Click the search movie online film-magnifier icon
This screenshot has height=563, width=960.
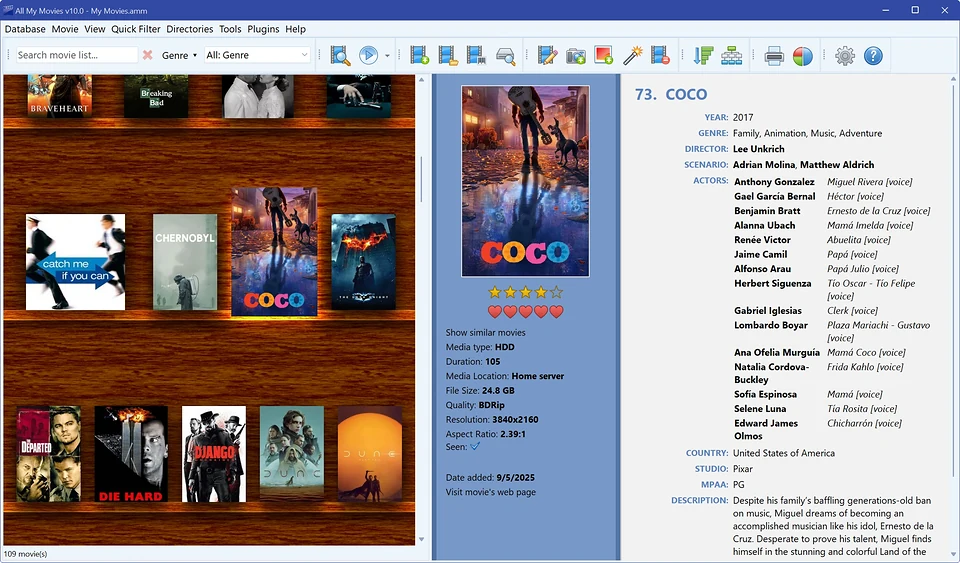click(340, 55)
